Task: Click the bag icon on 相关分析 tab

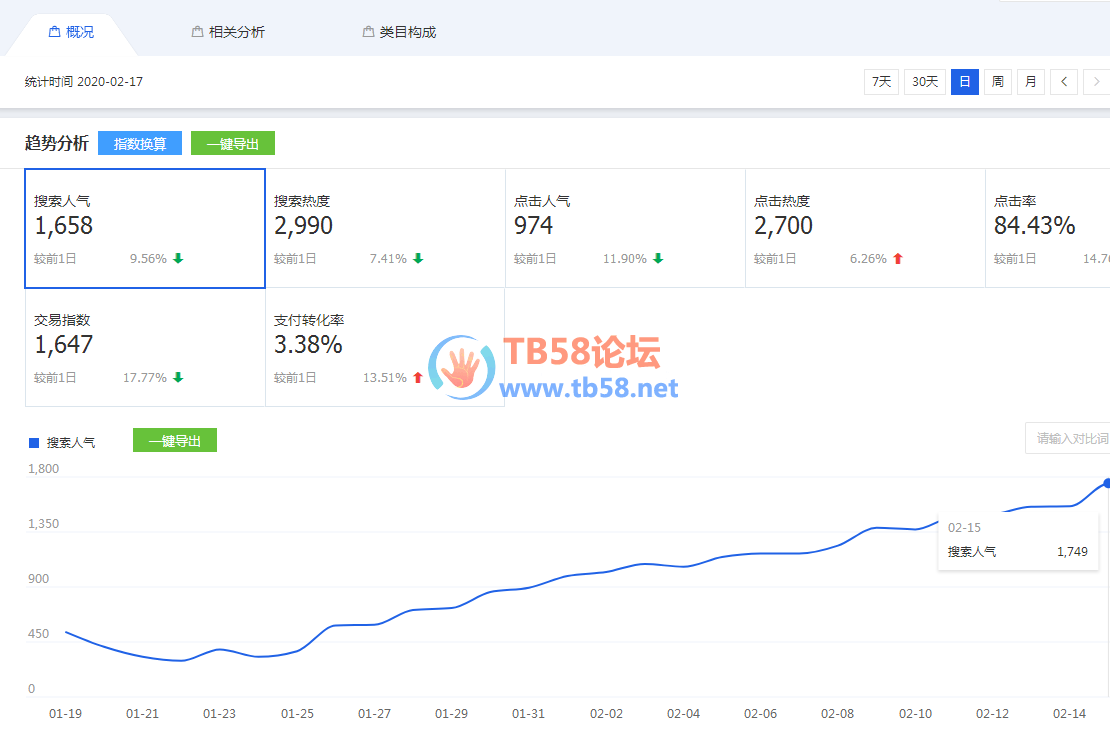Action: pyautogui.click(x=198, y=32)
